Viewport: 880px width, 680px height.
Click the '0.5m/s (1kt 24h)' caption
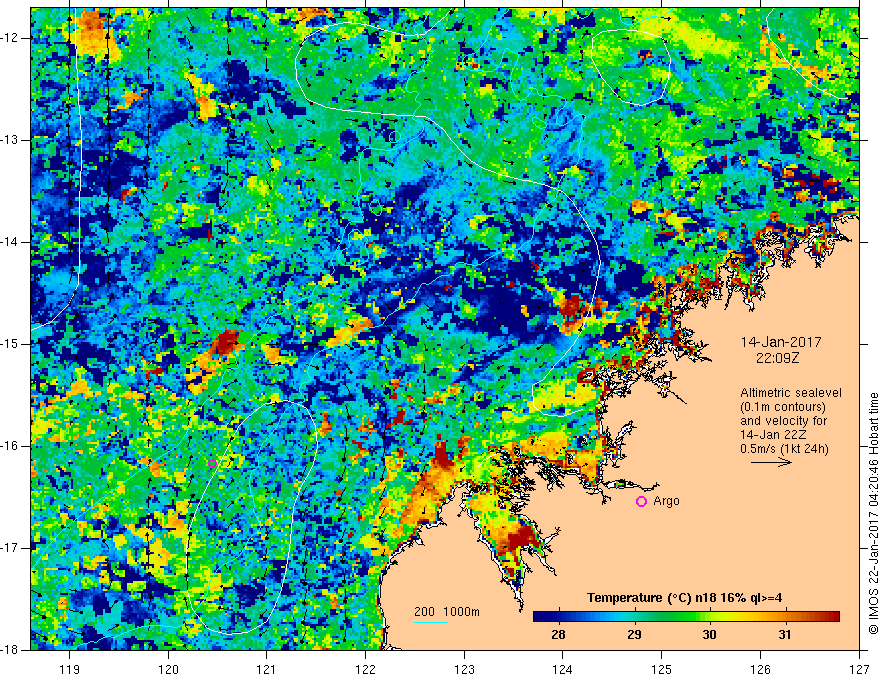[784, 449]
